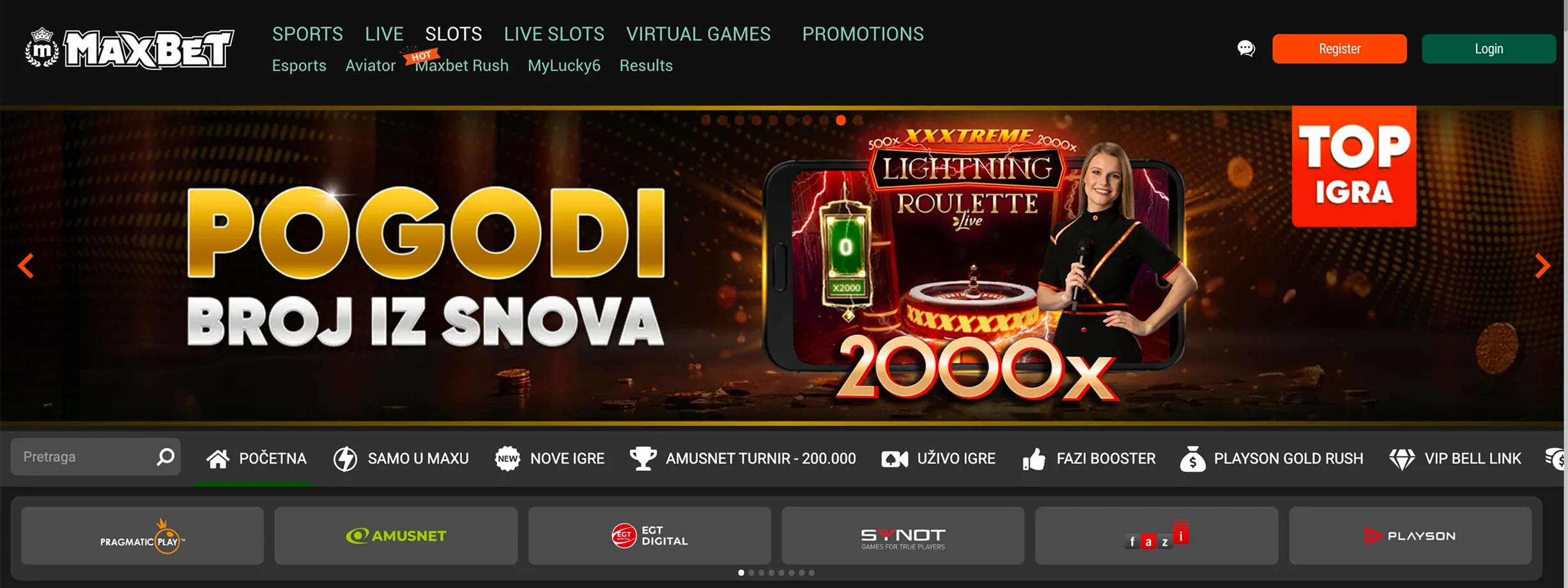The width and height of the screenshot is (1568, 588).
Task: Click the Fazi Booster thumbs-up icon
Action: tap(1034, 459)
